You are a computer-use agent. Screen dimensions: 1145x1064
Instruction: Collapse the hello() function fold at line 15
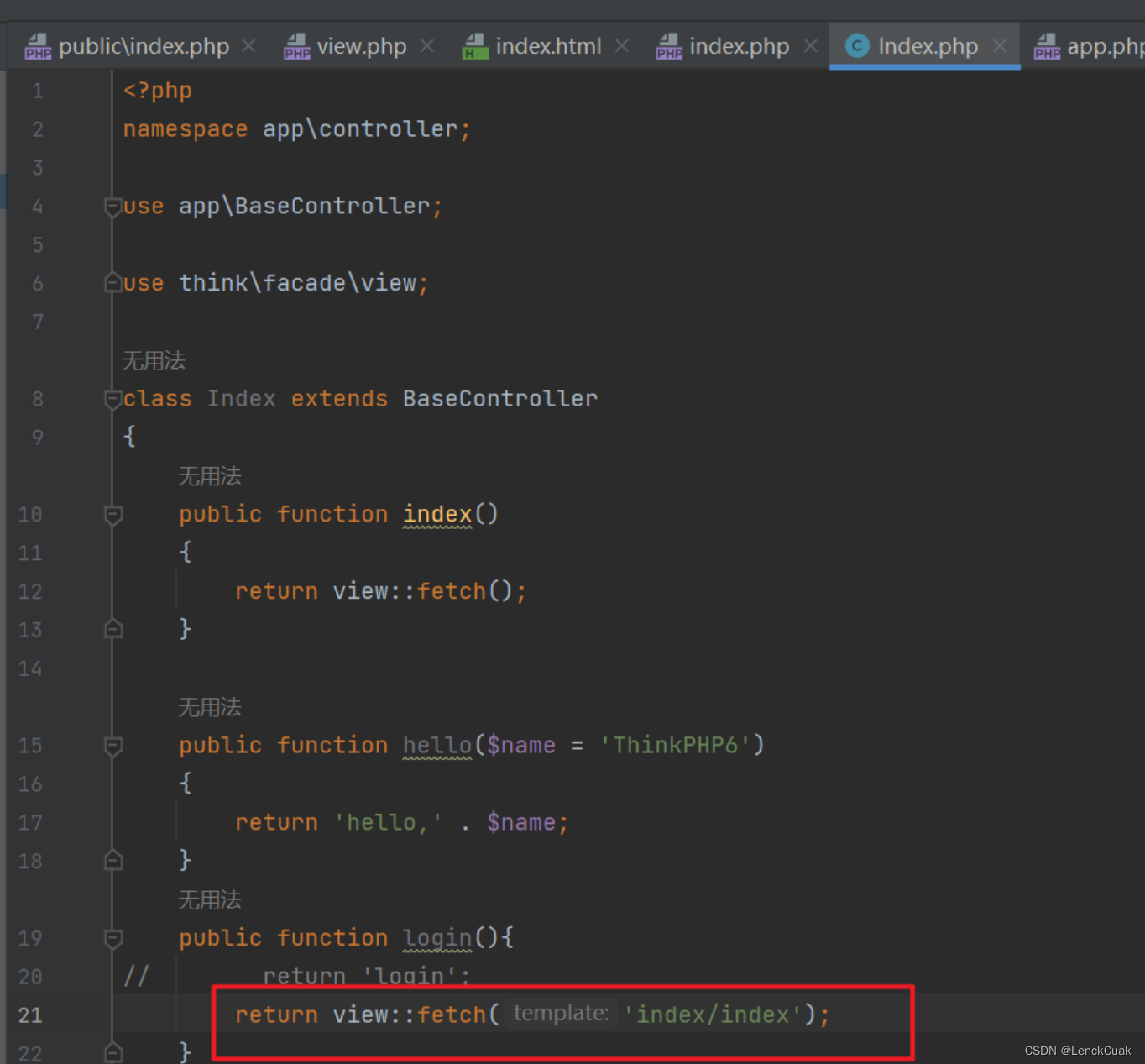click(113, 746)
